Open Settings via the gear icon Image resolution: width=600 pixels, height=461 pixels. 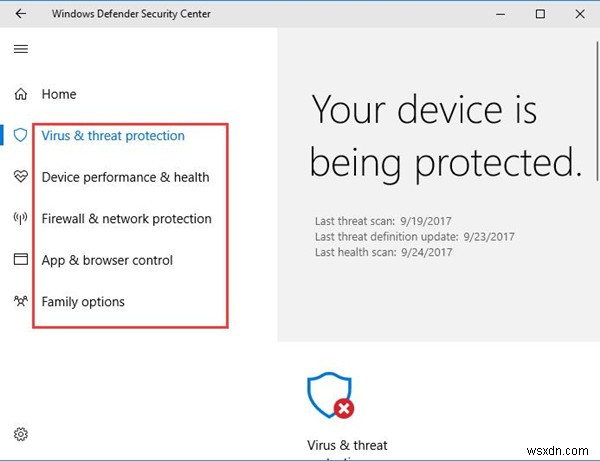pyautogui.click(x=21, y=434)
